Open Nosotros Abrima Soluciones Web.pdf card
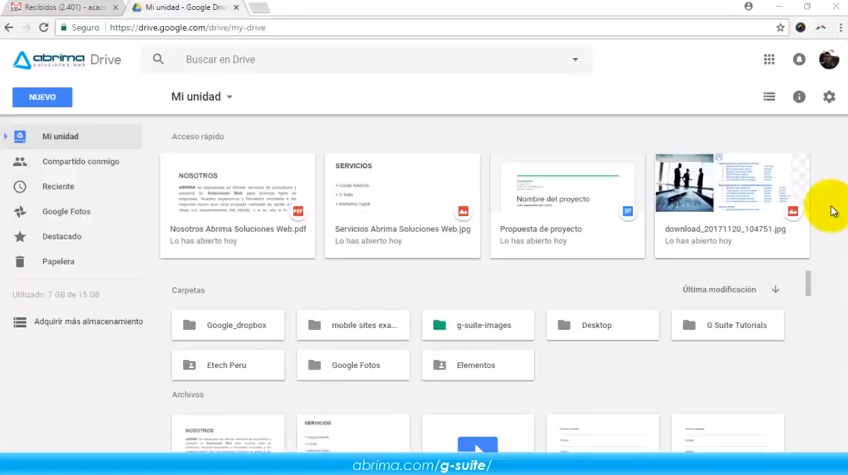Image resolution: width=848 pixels, height=475 pixels. pos(237,206)
